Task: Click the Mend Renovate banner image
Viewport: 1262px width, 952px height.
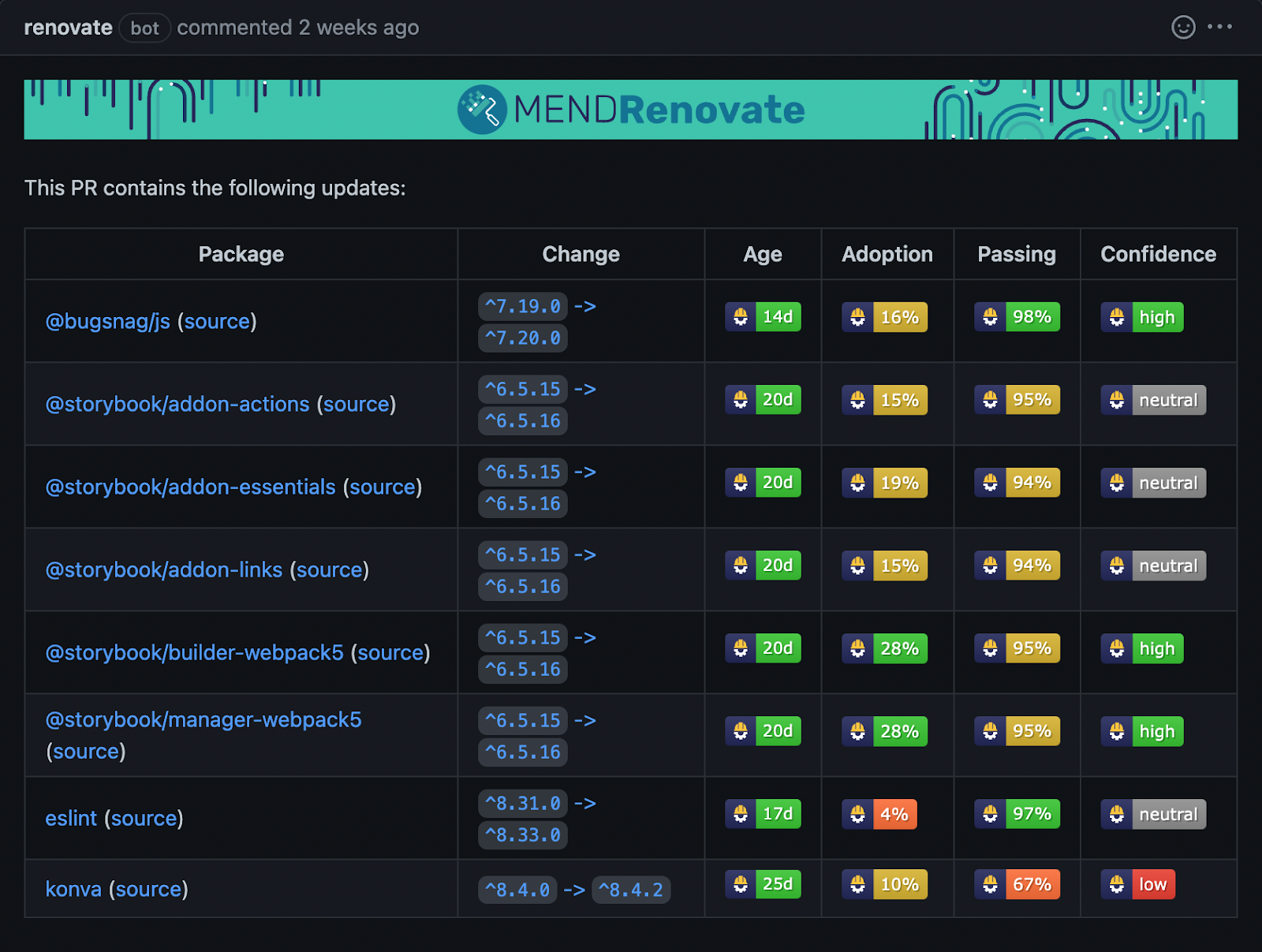Action: 630,110
